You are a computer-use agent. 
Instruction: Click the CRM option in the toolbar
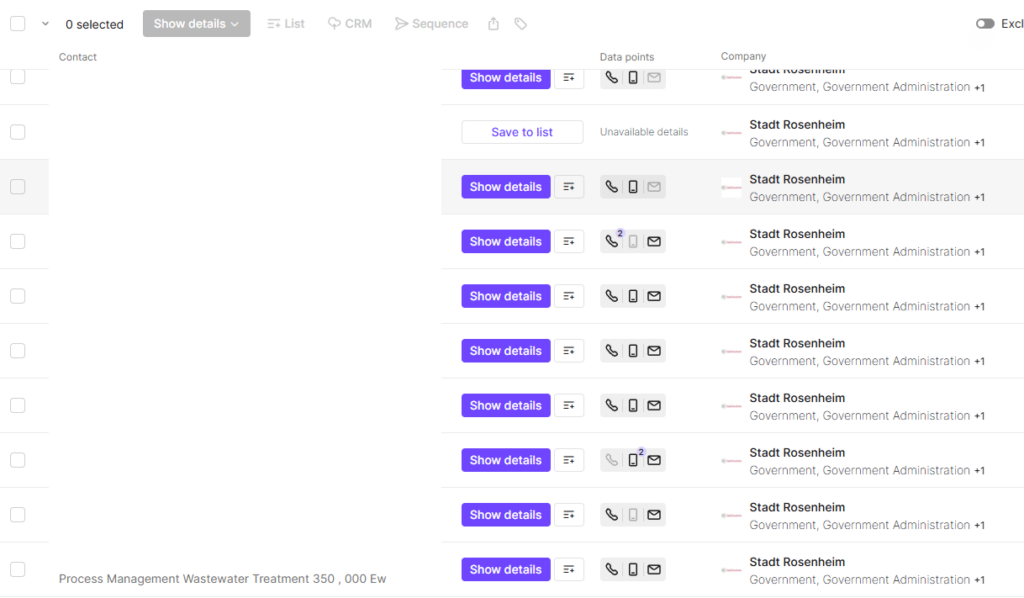350,24
